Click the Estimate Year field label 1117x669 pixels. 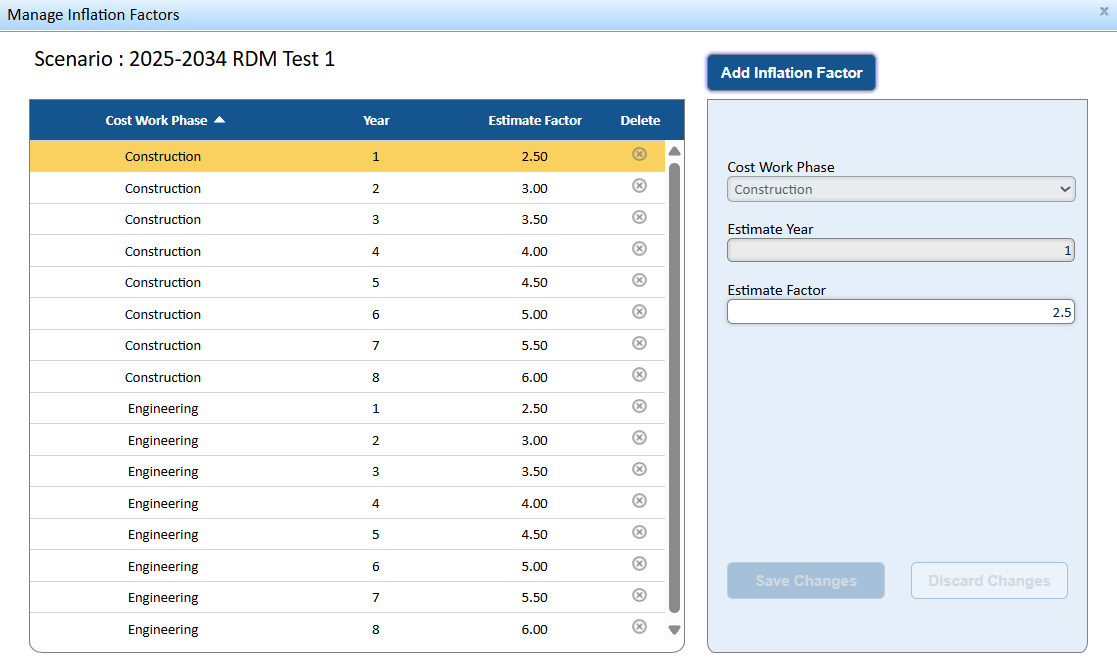pyautogui.click(x=770, y=229)
